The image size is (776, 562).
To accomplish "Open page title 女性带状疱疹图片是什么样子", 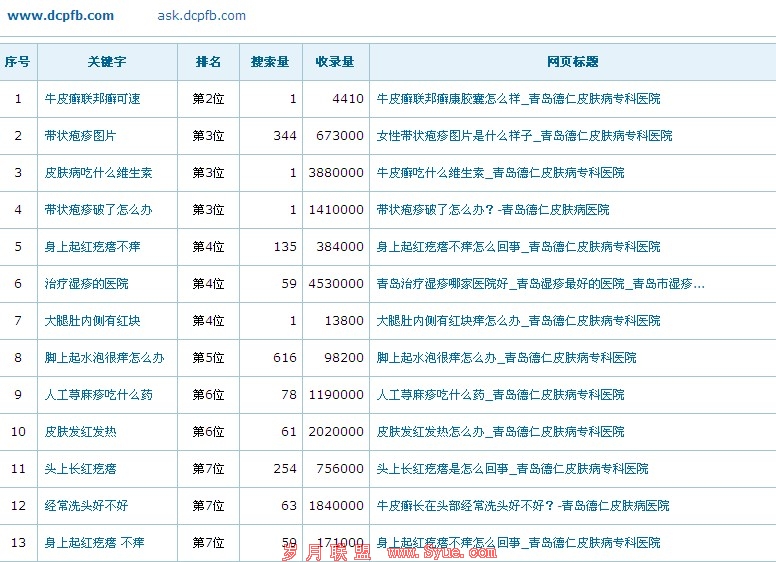I will 524,136.
